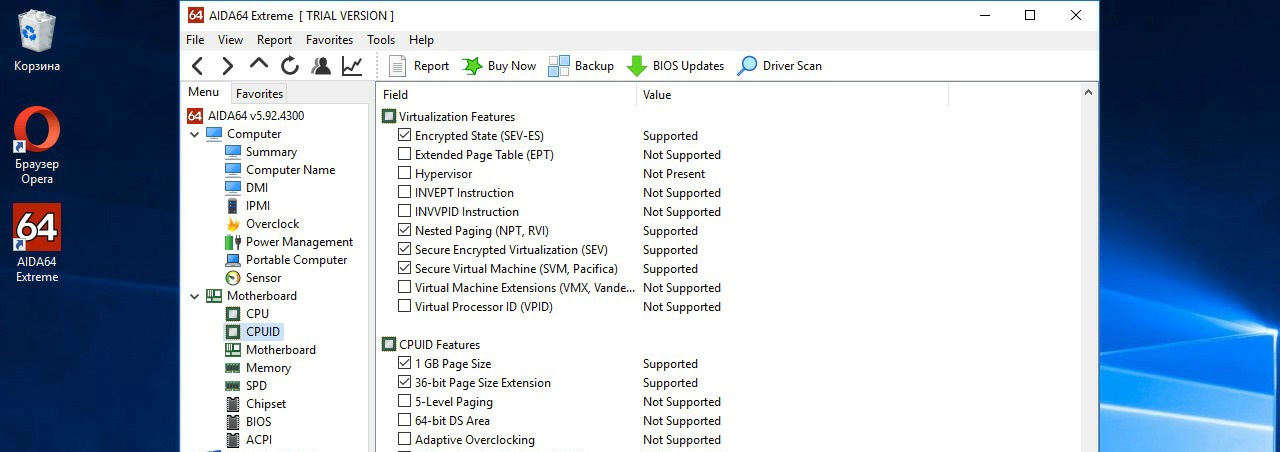Screen dimensions: 1280x452
Task: Click the Backup toolbar button
Action: 581,66
